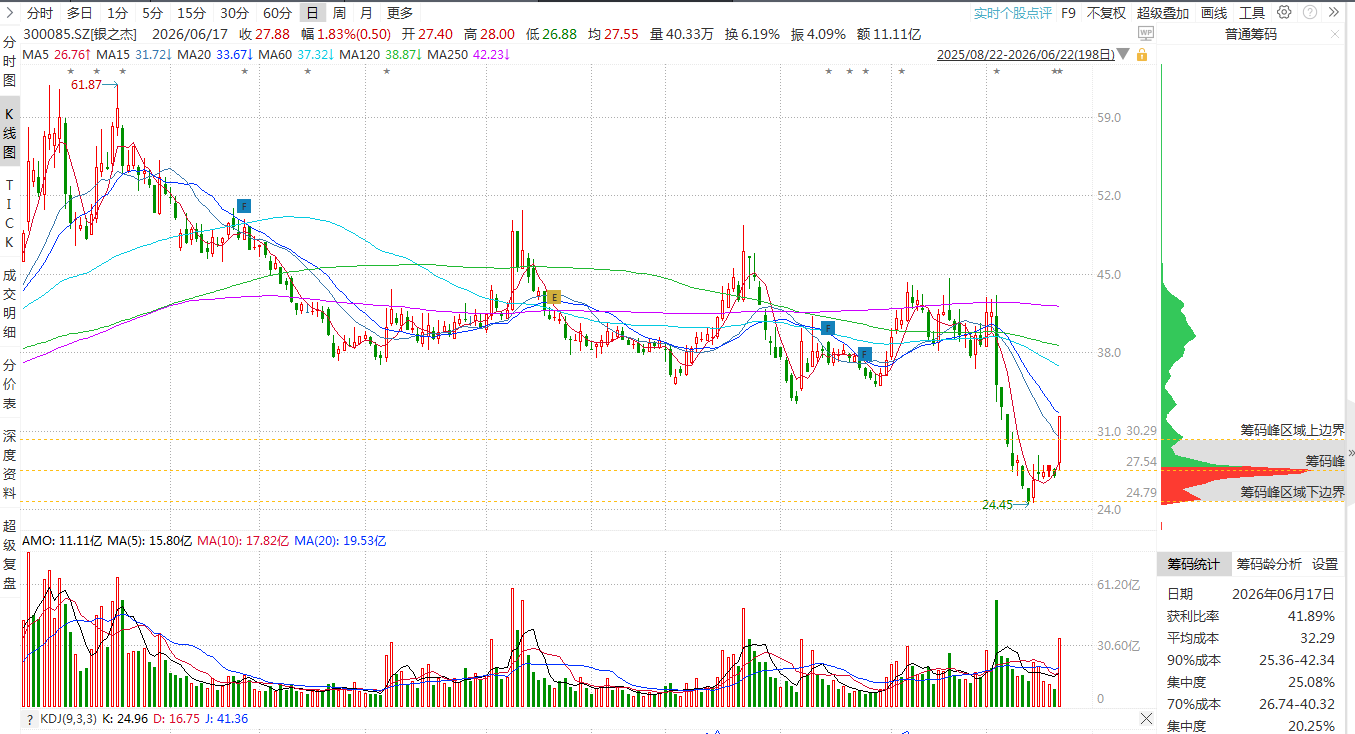Open the 实时个股点评 link
This screenshot has height=734, width=1355.
click(x=1013, y=13)
